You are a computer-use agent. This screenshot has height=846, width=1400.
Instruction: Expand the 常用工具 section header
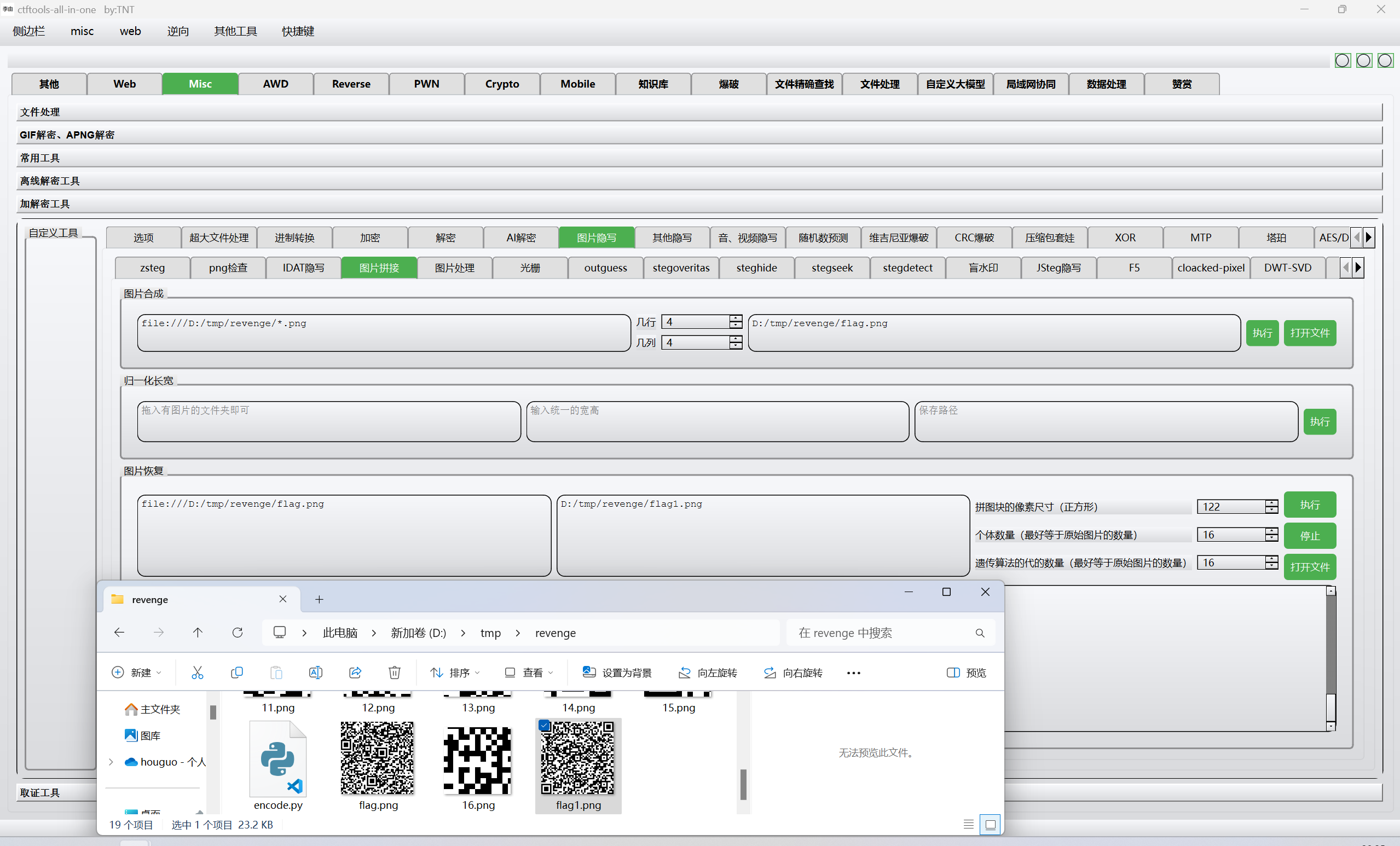pyautogui.click(x=699, y=158)
